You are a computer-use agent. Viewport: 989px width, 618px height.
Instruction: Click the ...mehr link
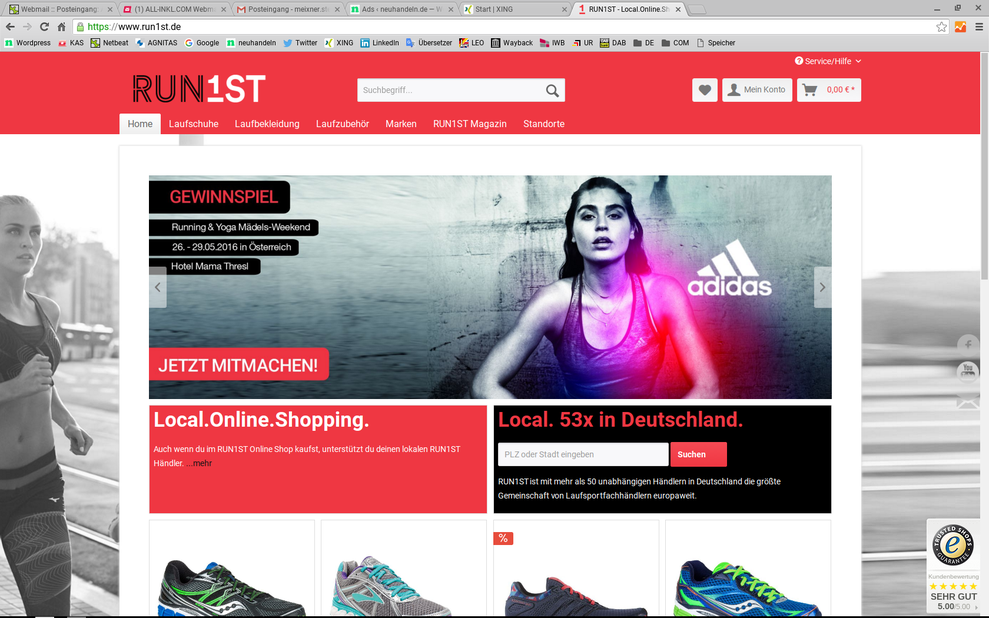point(199,463)
